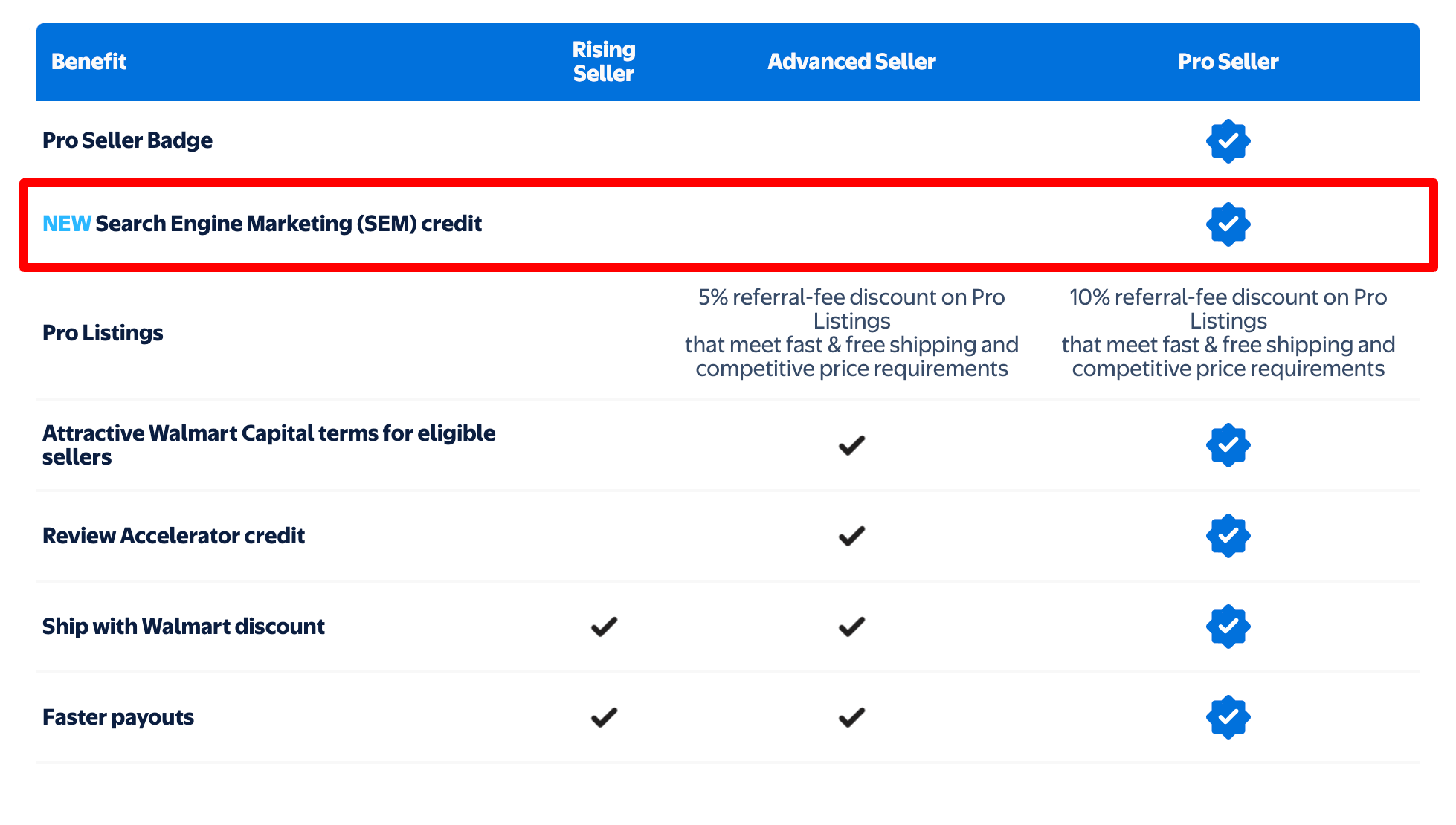Screen dimensions: 1456x825
Task: Click Rising Seller checkmark for Faster payouts
Action: 604,717
